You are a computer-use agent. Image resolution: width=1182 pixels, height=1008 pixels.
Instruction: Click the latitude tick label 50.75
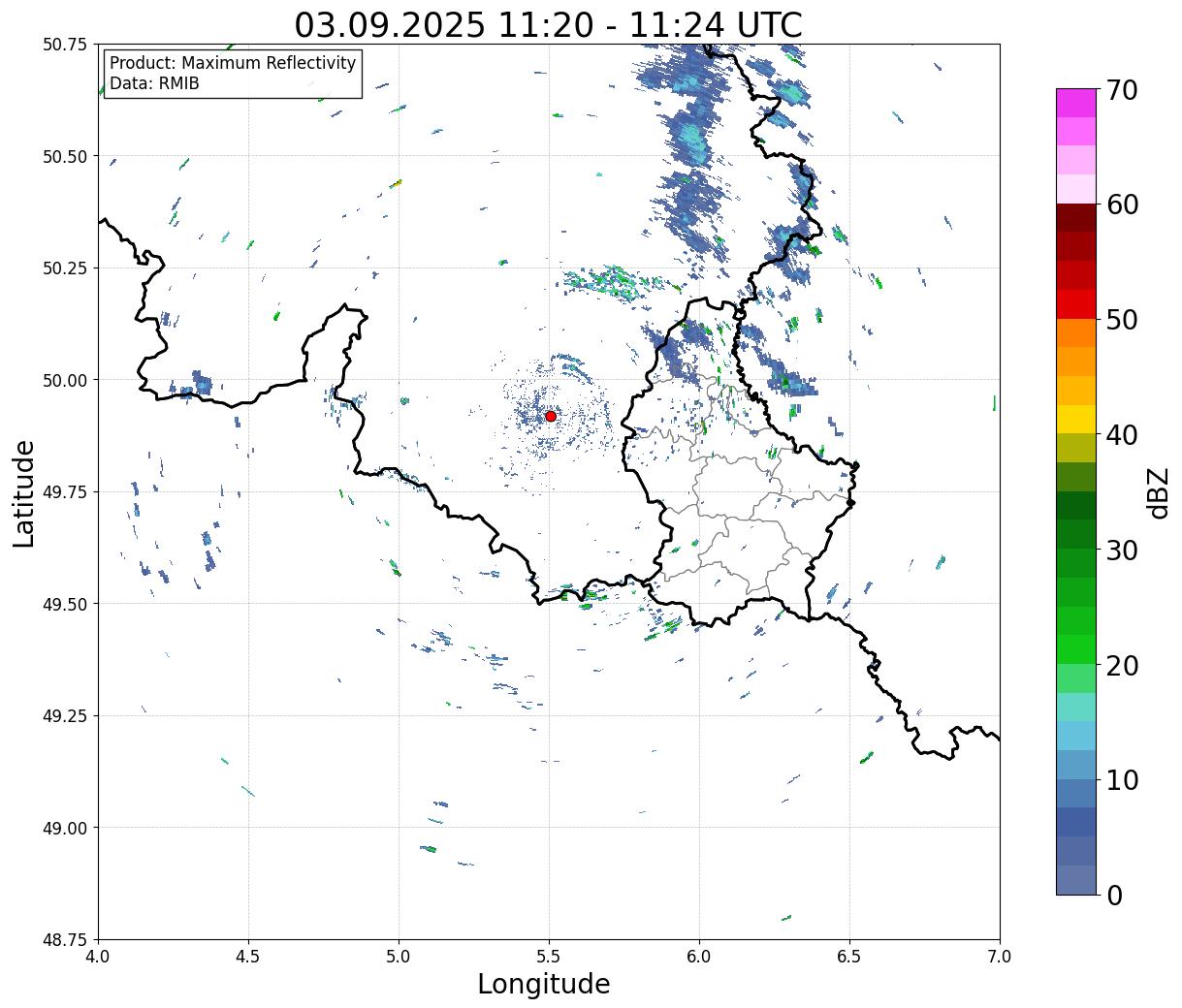pos(65,45)
